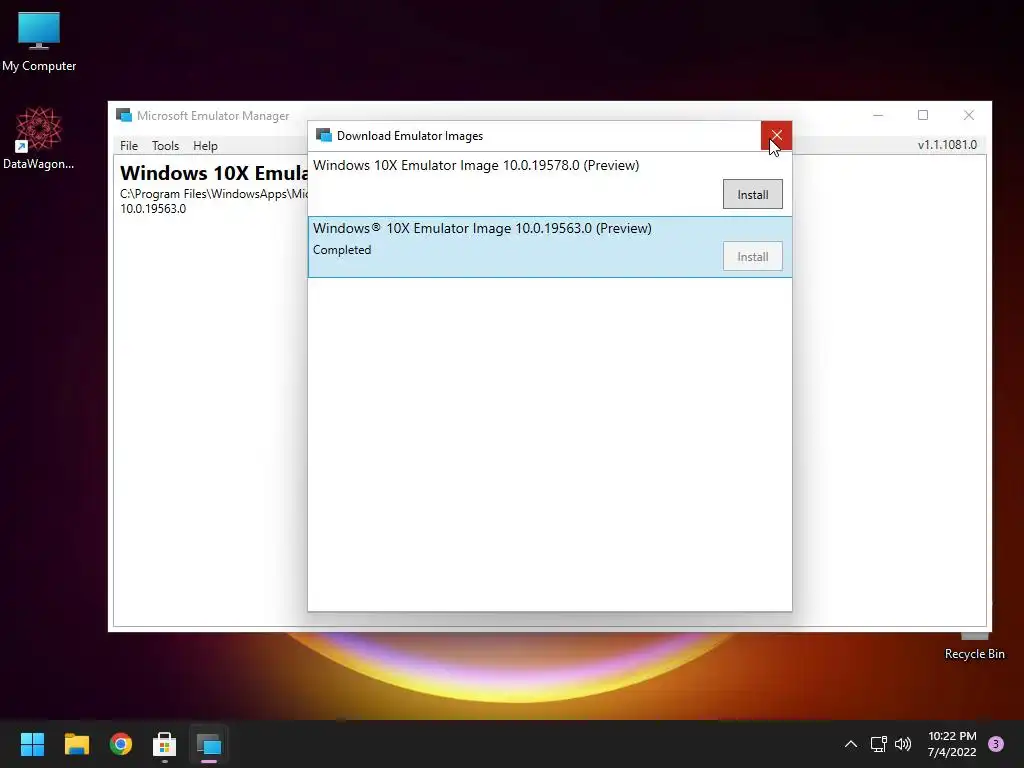The width and height of the screenshot is (1024, 768).
Task: Click Install for the 10.0.19563.0 image
Action: (752, 257)
